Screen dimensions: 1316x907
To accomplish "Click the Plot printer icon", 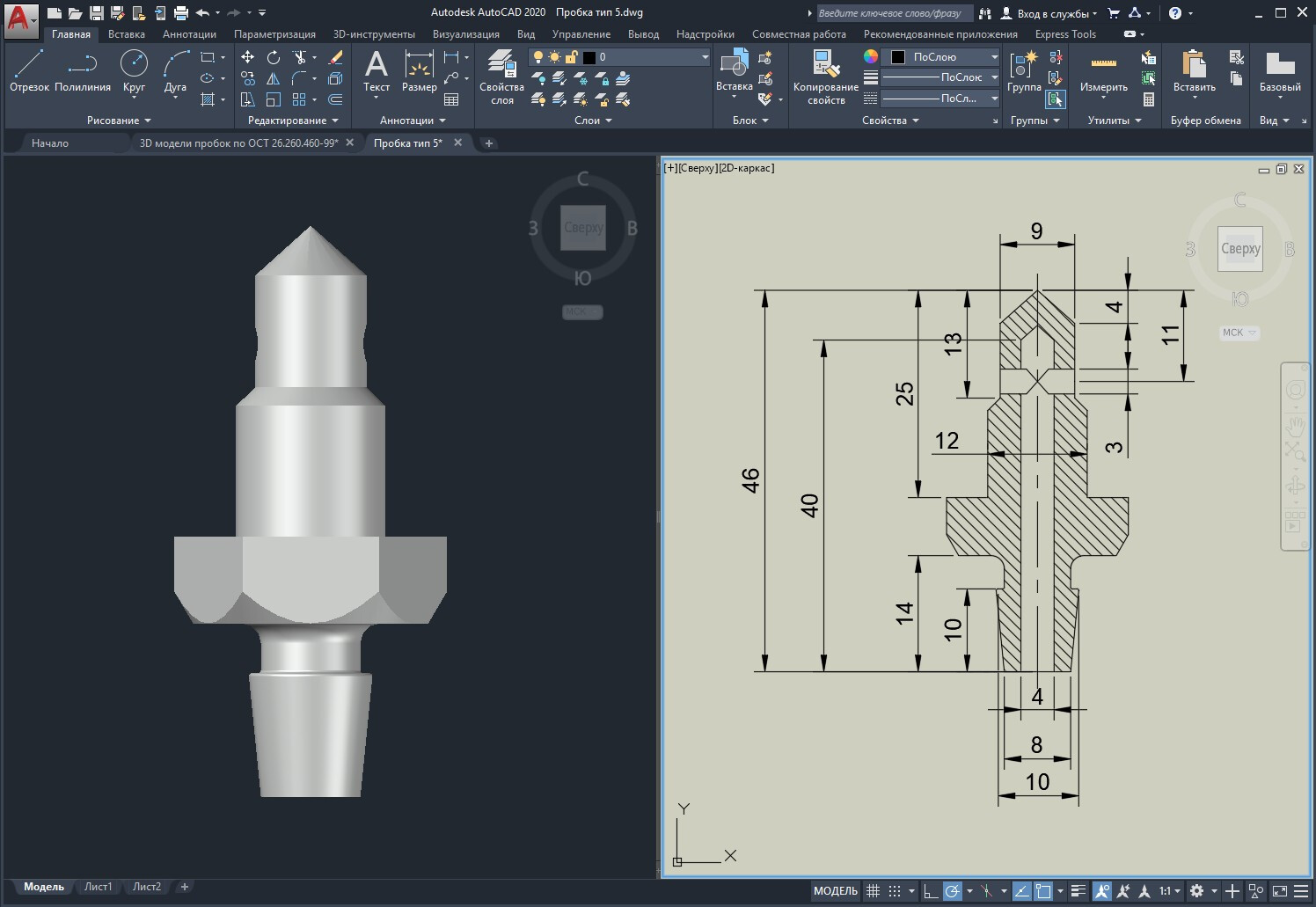I will coord(181,13).
